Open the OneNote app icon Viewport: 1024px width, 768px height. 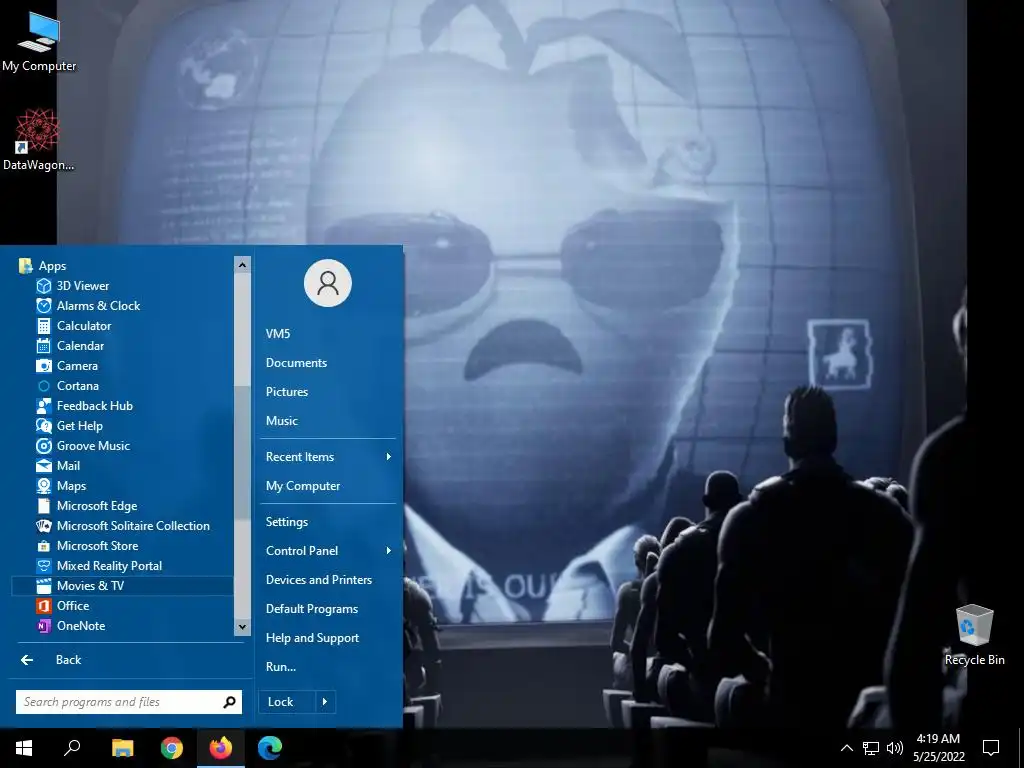coord(44,626)
